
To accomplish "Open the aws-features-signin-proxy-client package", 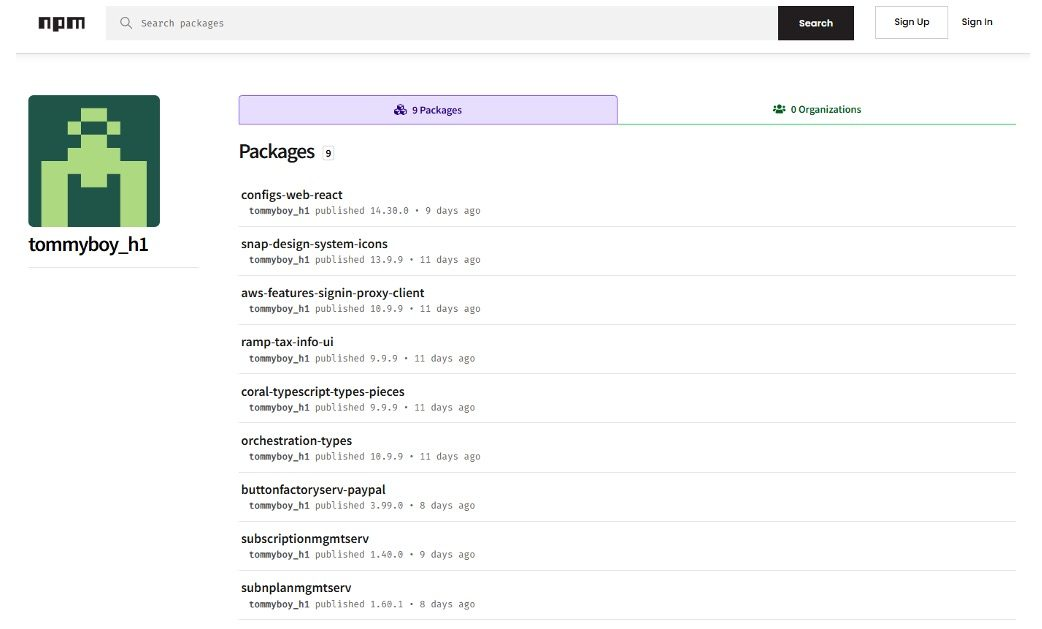I will tap(332, 292).
